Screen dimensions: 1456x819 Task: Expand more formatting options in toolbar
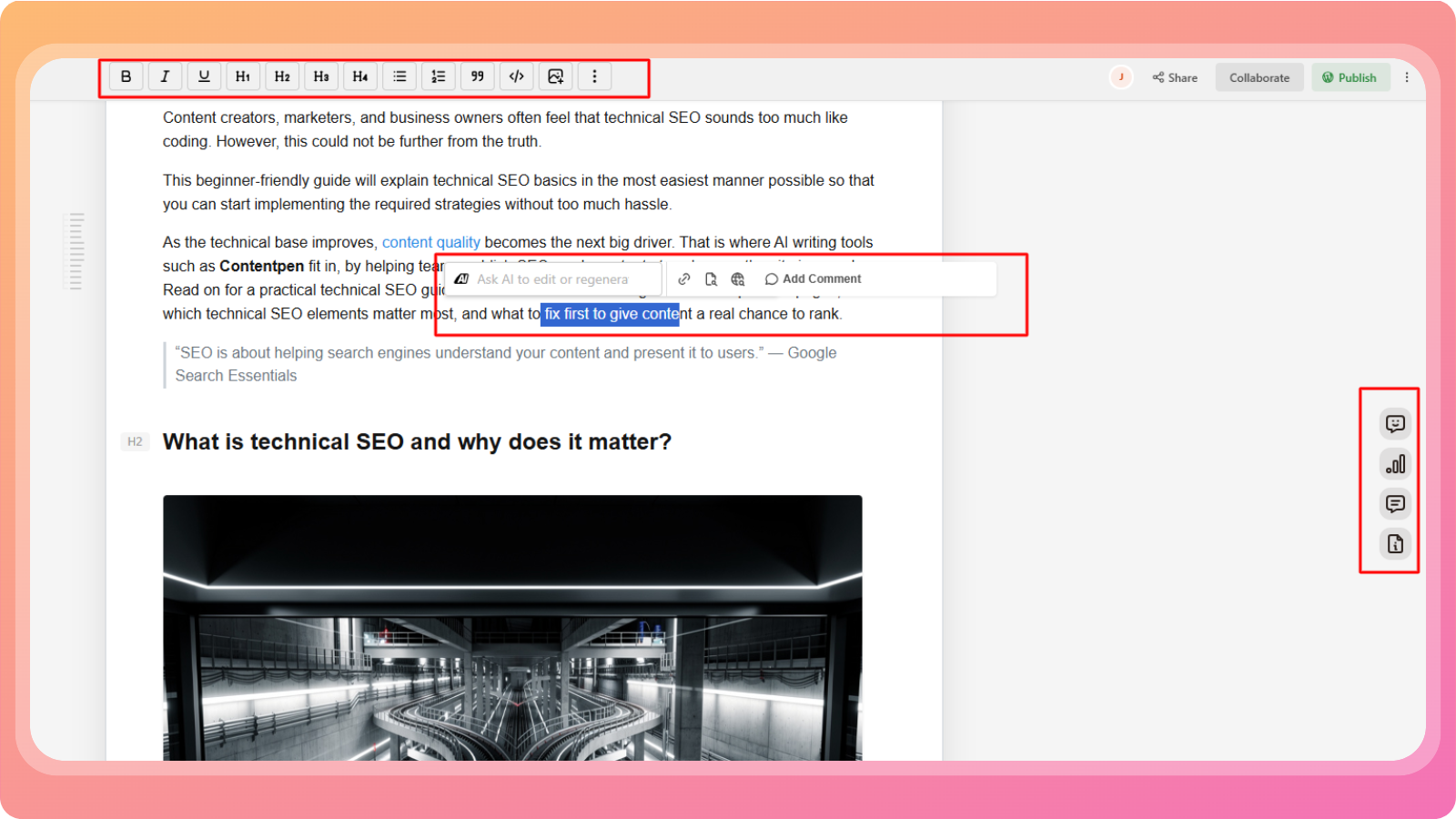(595, 76)
